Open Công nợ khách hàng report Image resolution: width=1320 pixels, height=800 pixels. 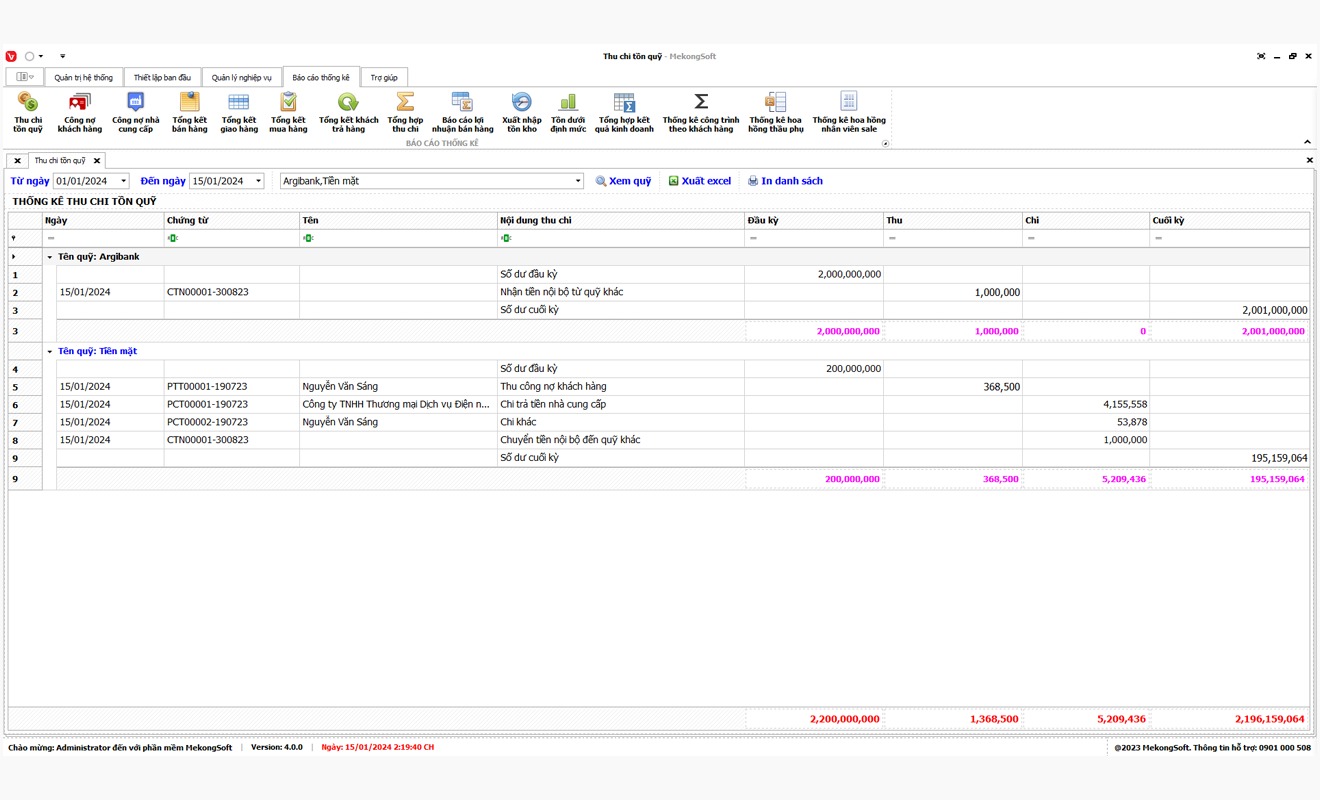pos(79,111)
